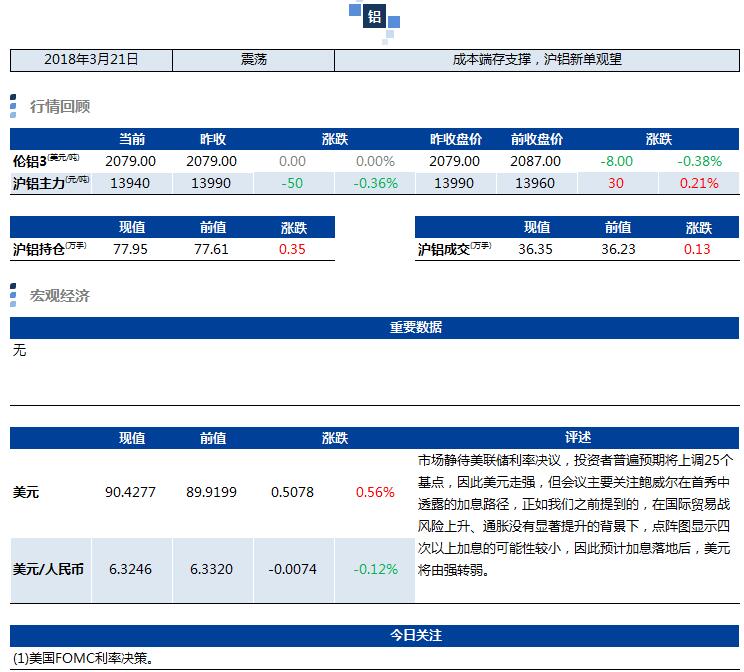Click commentary line starting 市场静待美联储利率决议

576,460
